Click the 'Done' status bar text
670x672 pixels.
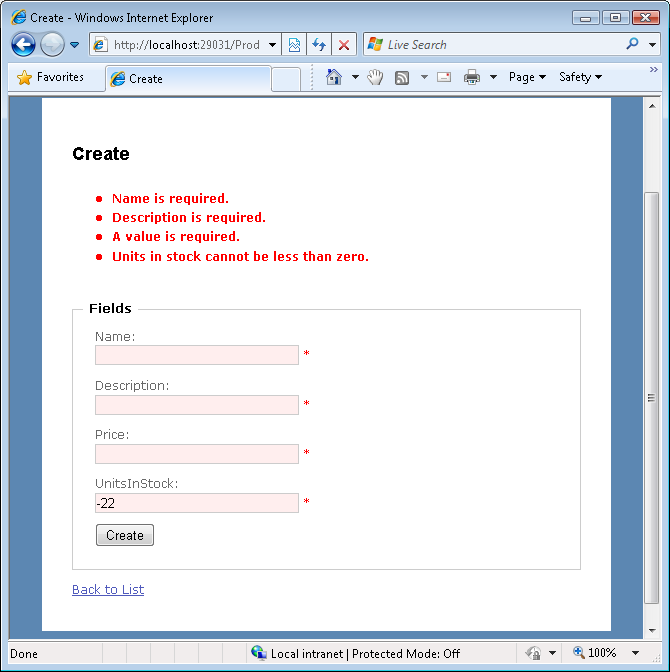point(24,654)
